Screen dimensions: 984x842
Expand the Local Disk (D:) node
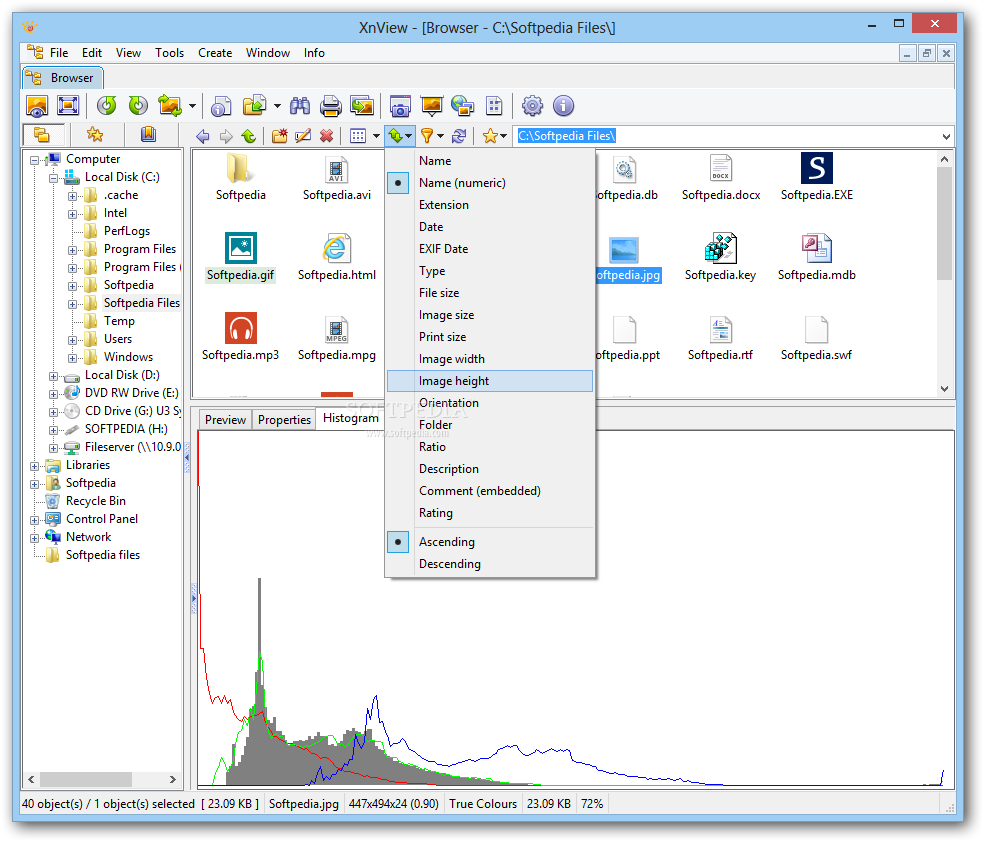(53, 376)
